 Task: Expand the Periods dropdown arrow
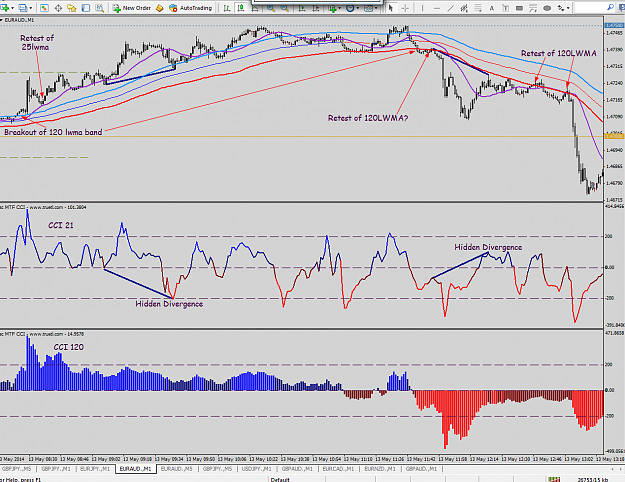[x=358, y=8]
